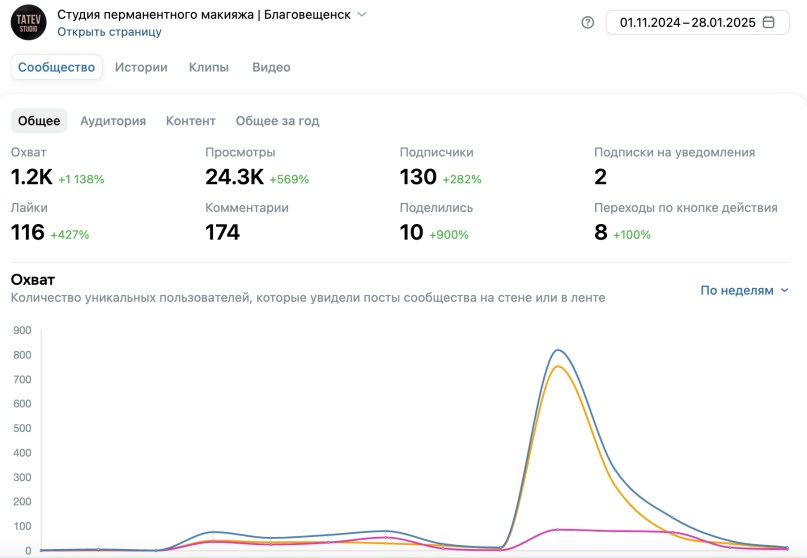Click the 'Охват' metric value 1.2K
The height and width of the screenshot is (558, 807).
(31, 177)
